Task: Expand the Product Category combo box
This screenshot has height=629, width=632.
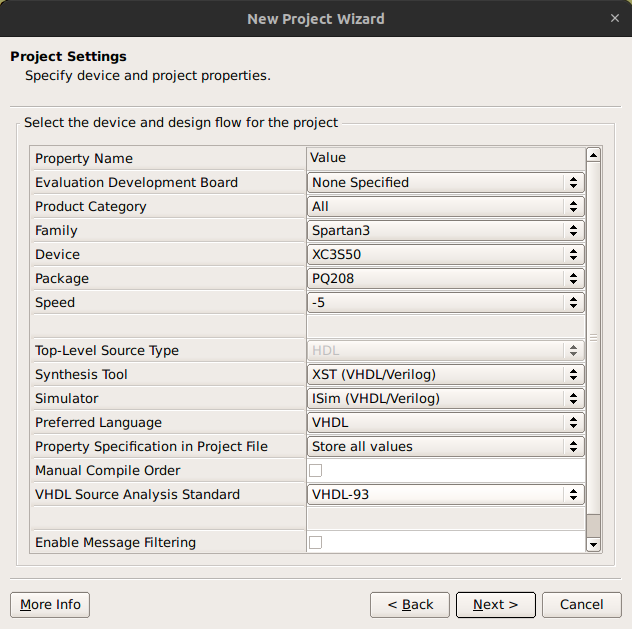Action: [x=445, y=206]
